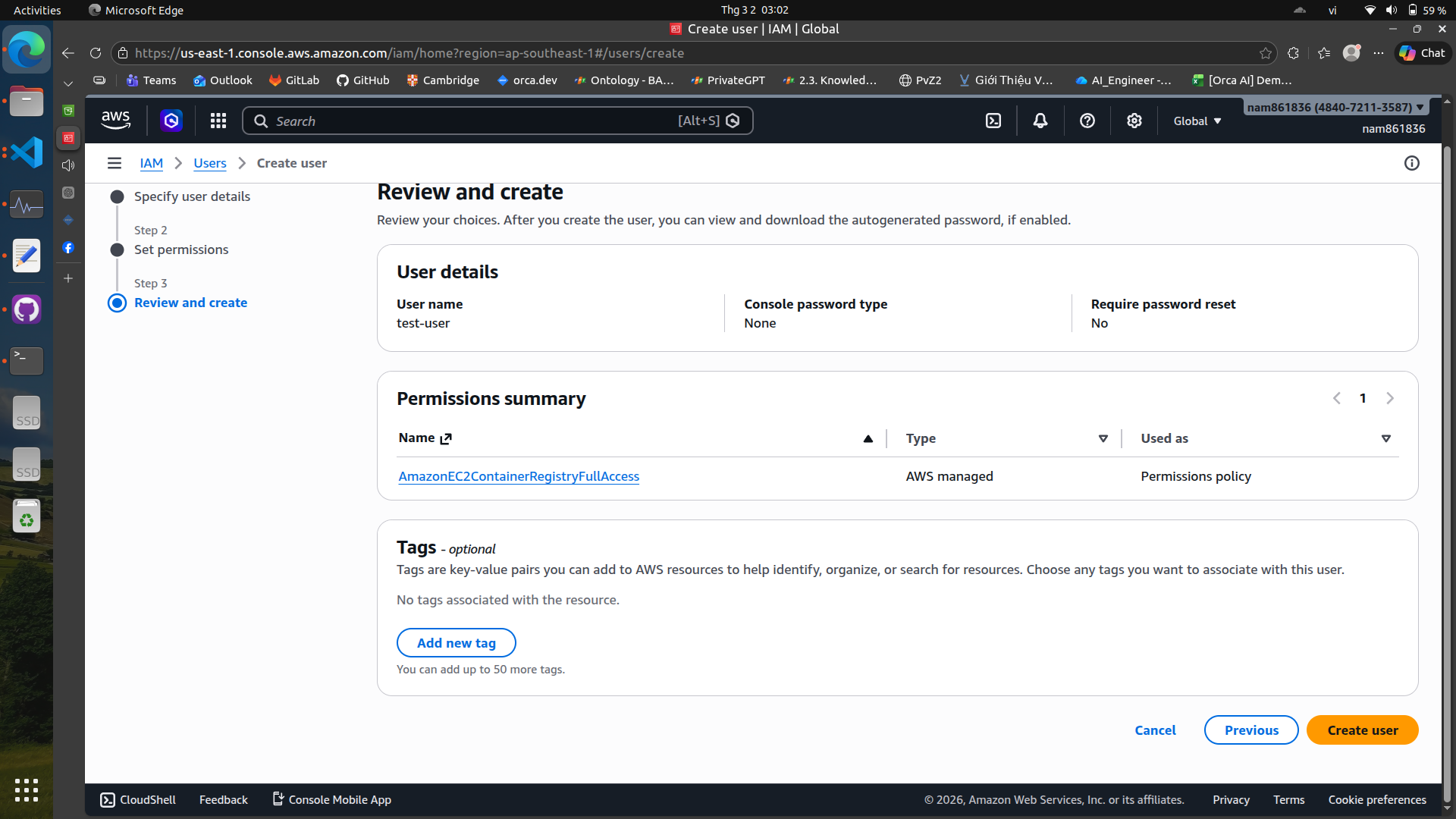Viewport: 1456px width, 819px height.
Task: Toggle the side navigation hamburger menu
Action: (x=115, y=163)
